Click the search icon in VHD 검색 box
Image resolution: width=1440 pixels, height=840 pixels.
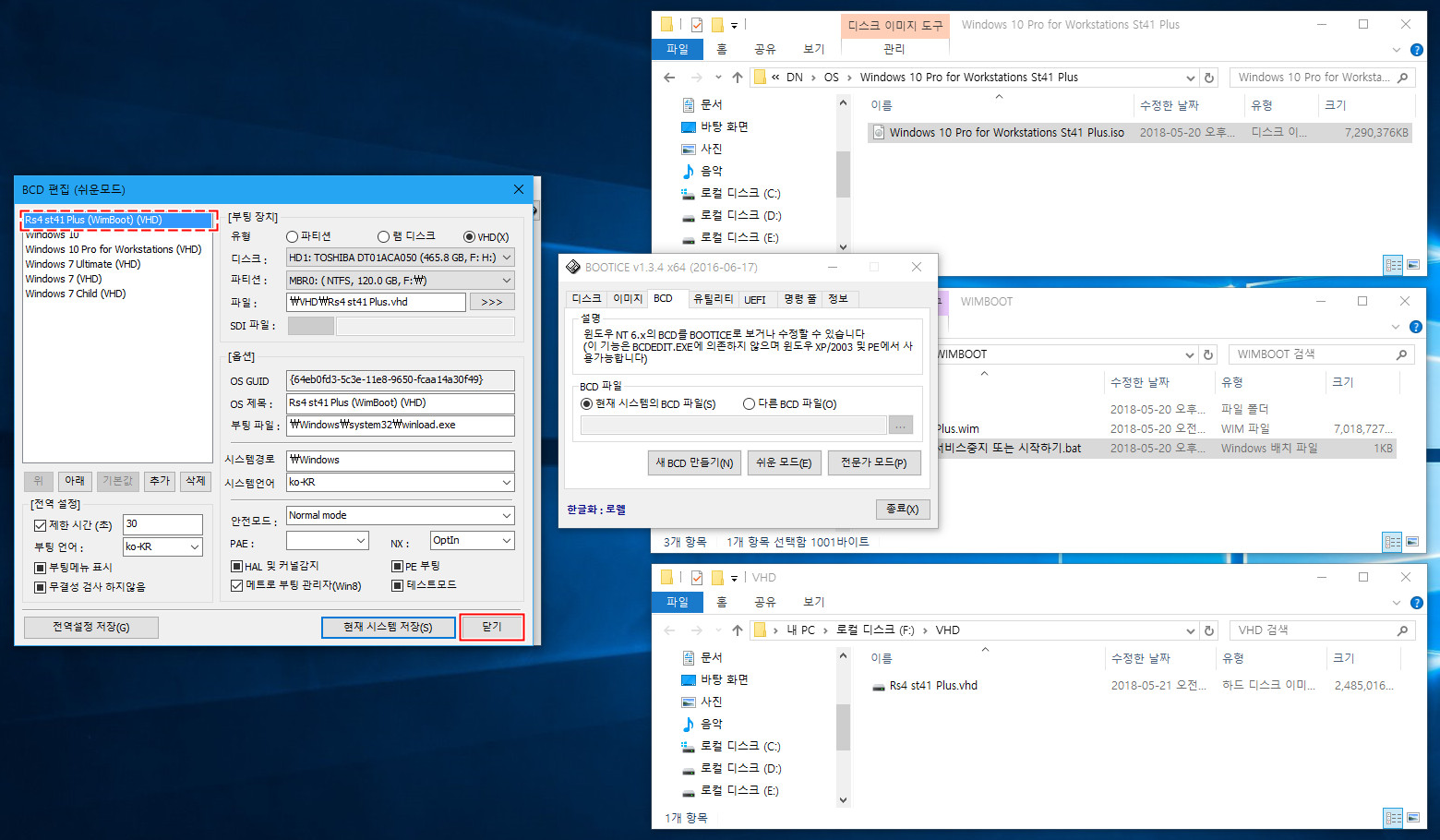(1402, 630)
